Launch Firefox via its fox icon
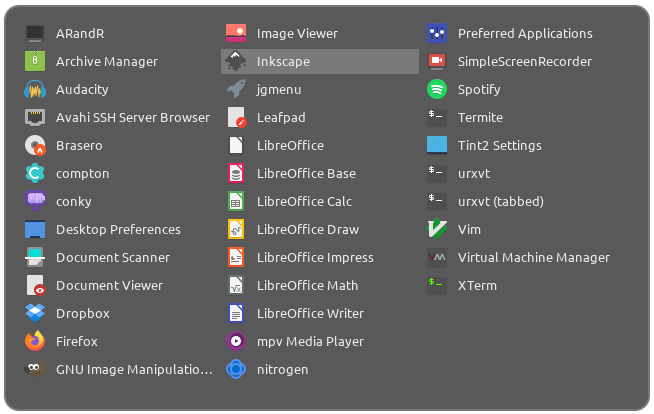The width and height of the screenshot is (654, 414). pos(35,341)
